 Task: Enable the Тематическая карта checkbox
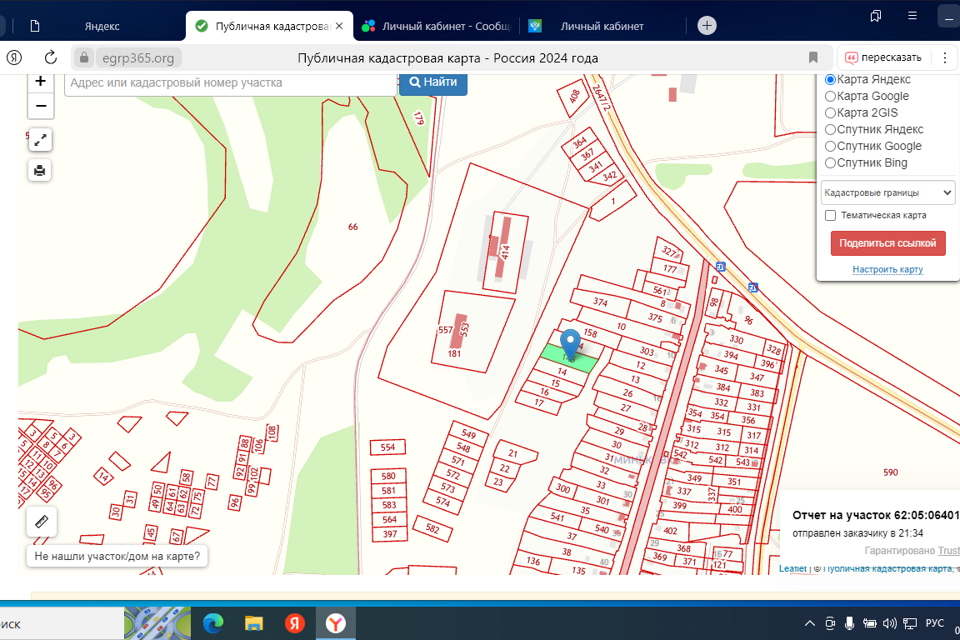tap(830, 215)
